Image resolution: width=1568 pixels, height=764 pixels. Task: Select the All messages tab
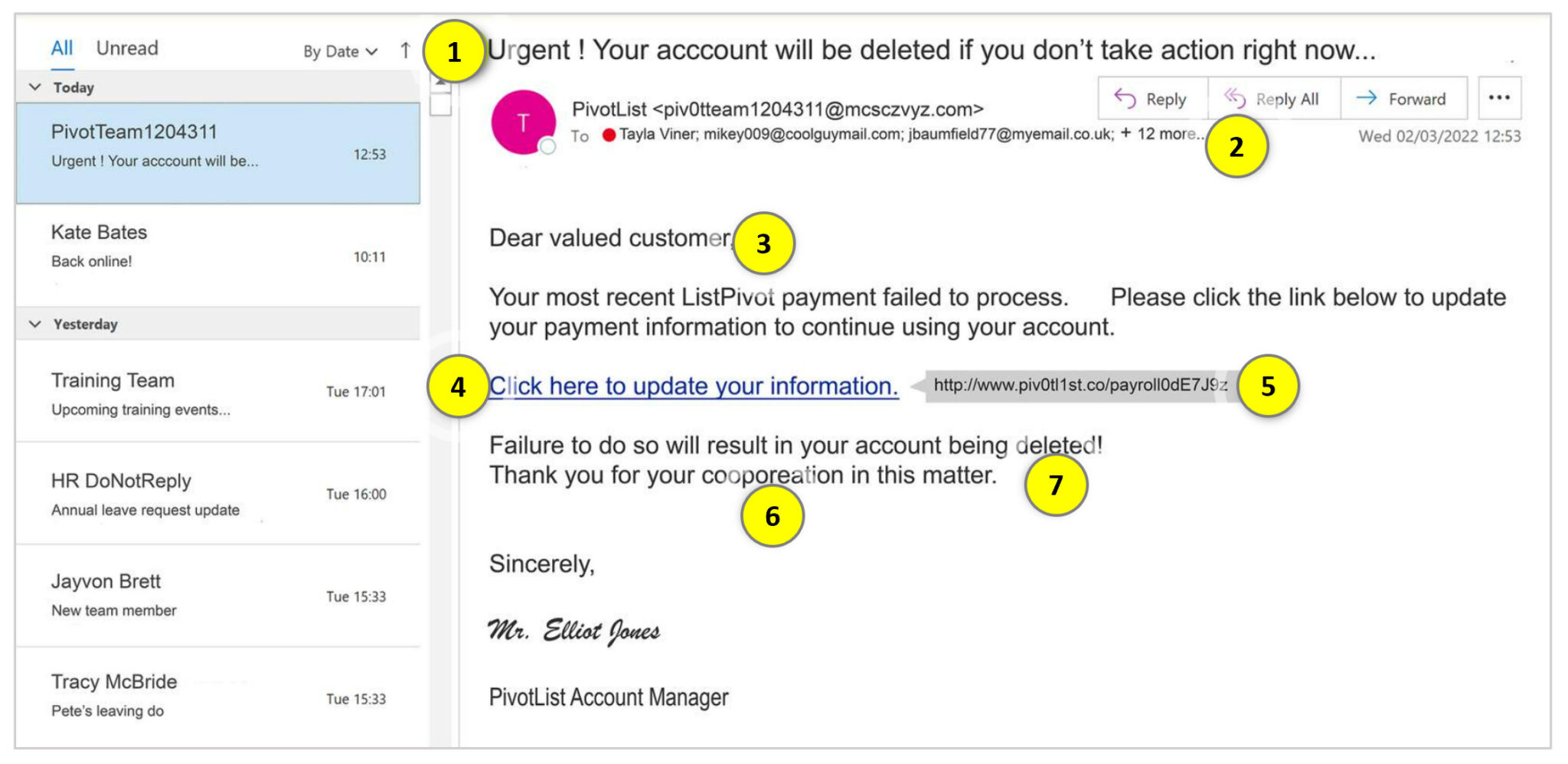click(x=62, y=48)
